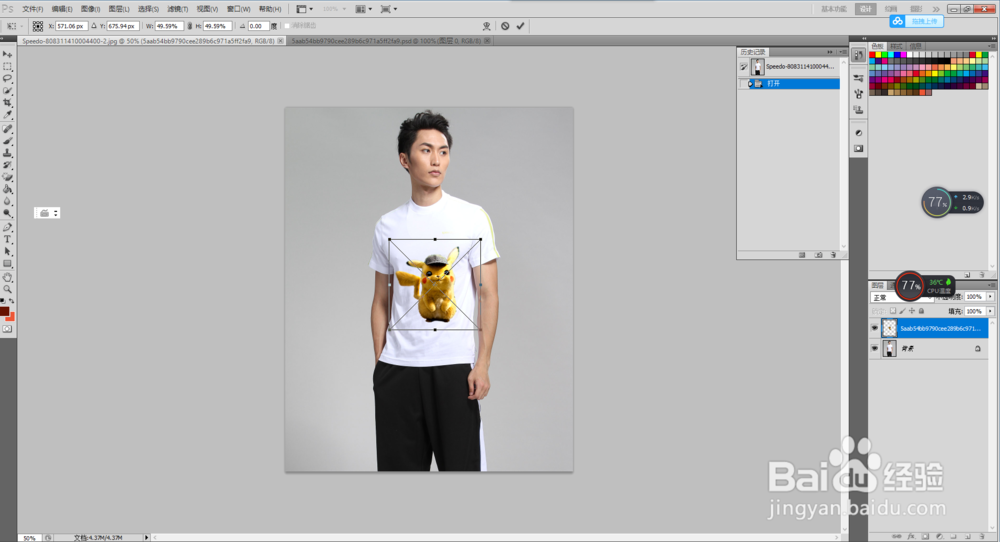The image size is (1000, 542).
Task: Open the blend mode dropdown in Layers
Action: coord(901,297)
